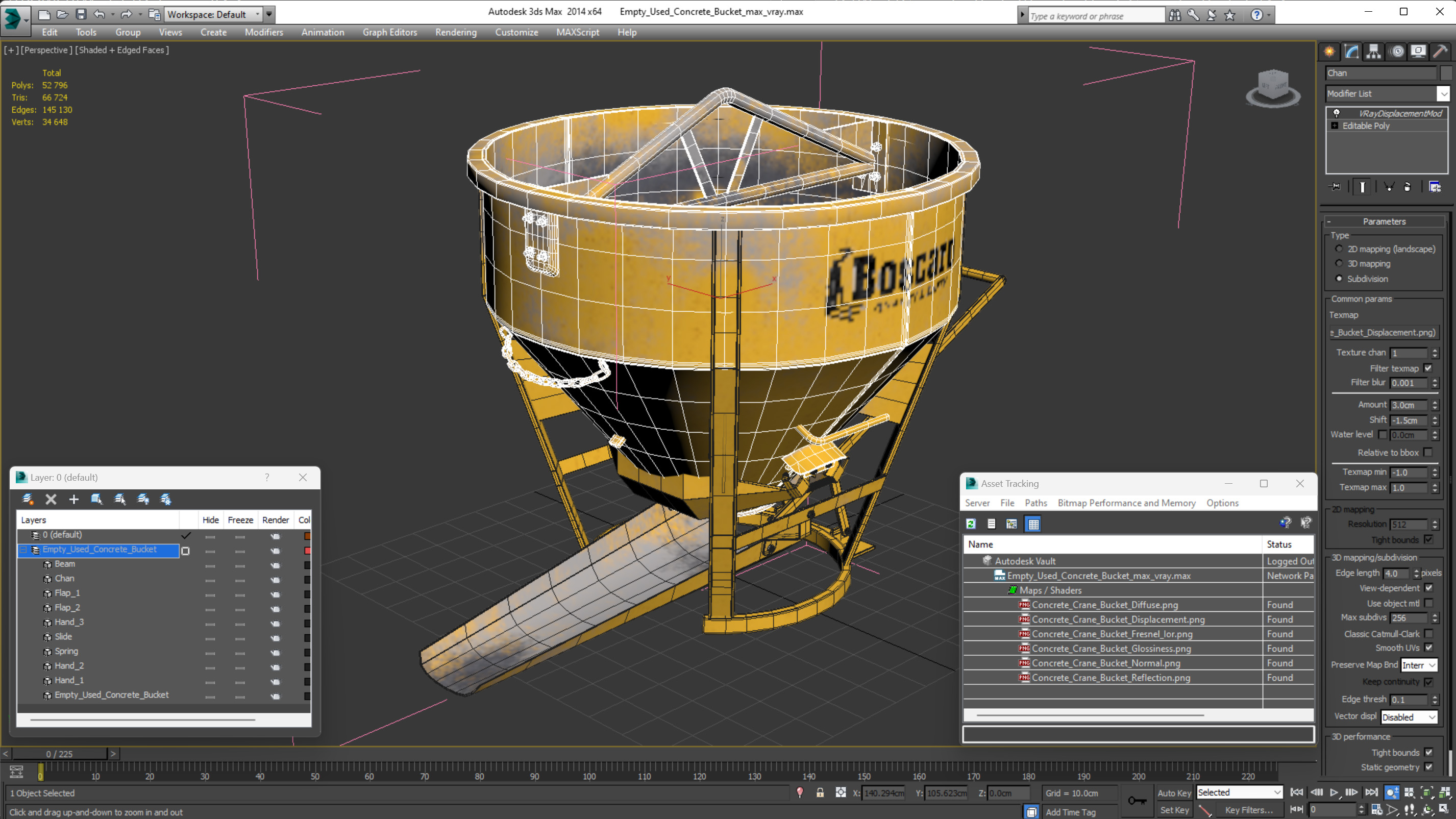Image resolution: width=1456 pixels, height=819 pixels.
Task: Toggle Smooth UVs checkbox
Action: point(1428,648)
